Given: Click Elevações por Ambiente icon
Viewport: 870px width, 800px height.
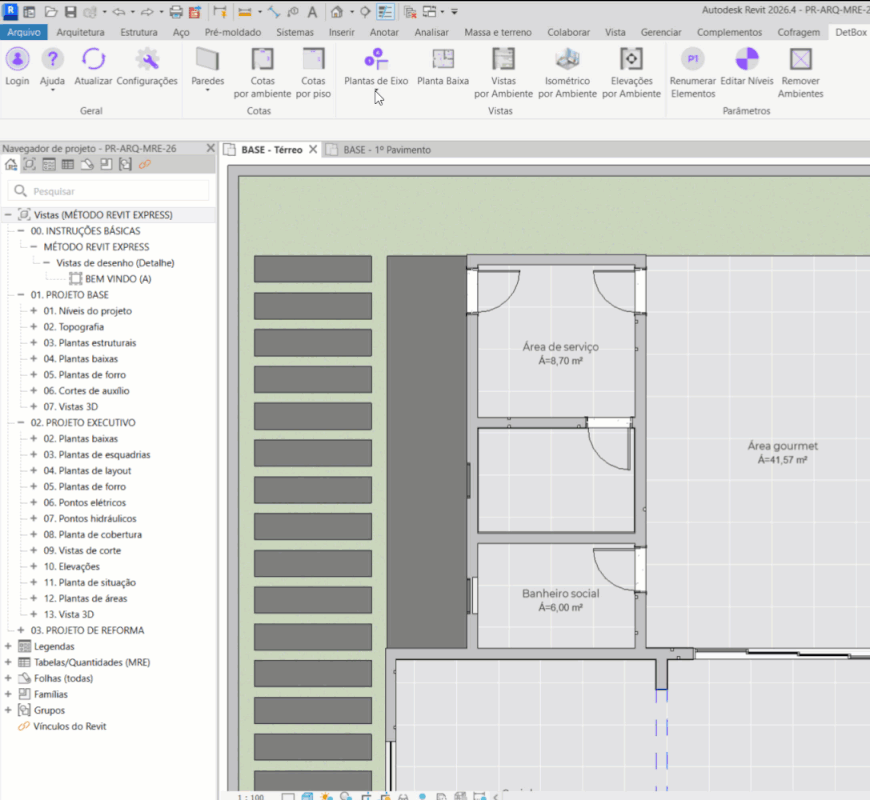Looking at the screenshot, I should pyautogui.click(x=631, y=59).
